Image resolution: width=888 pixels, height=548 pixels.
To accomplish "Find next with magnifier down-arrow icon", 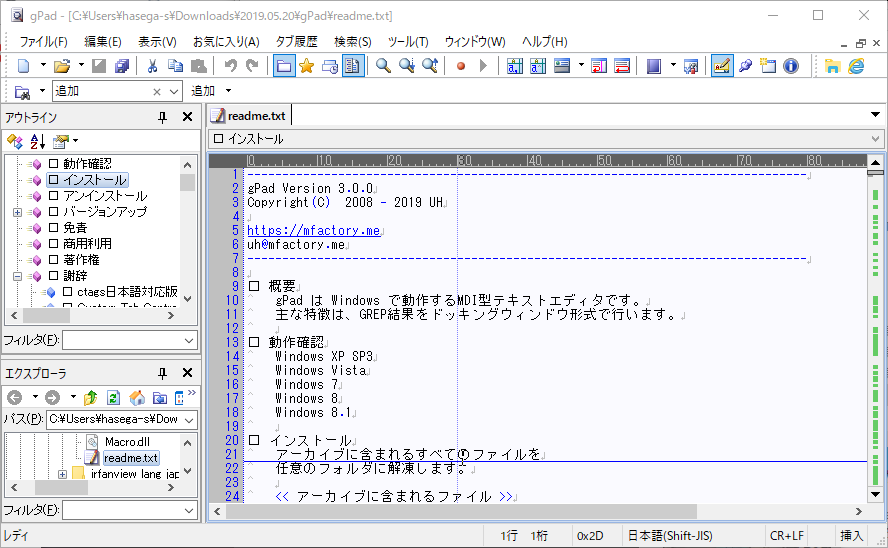I will (x=407, y=66).
